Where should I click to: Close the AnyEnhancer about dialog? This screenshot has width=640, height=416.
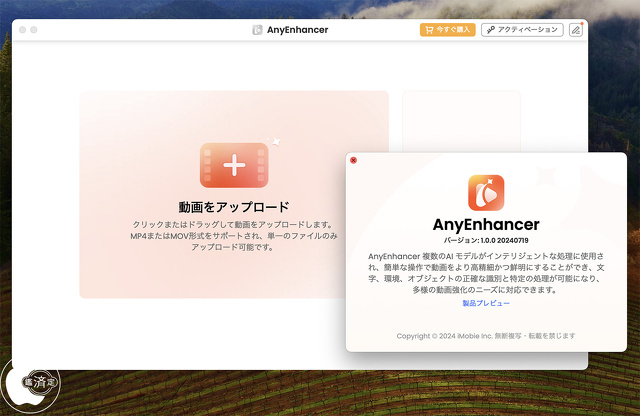coord(353,160)
